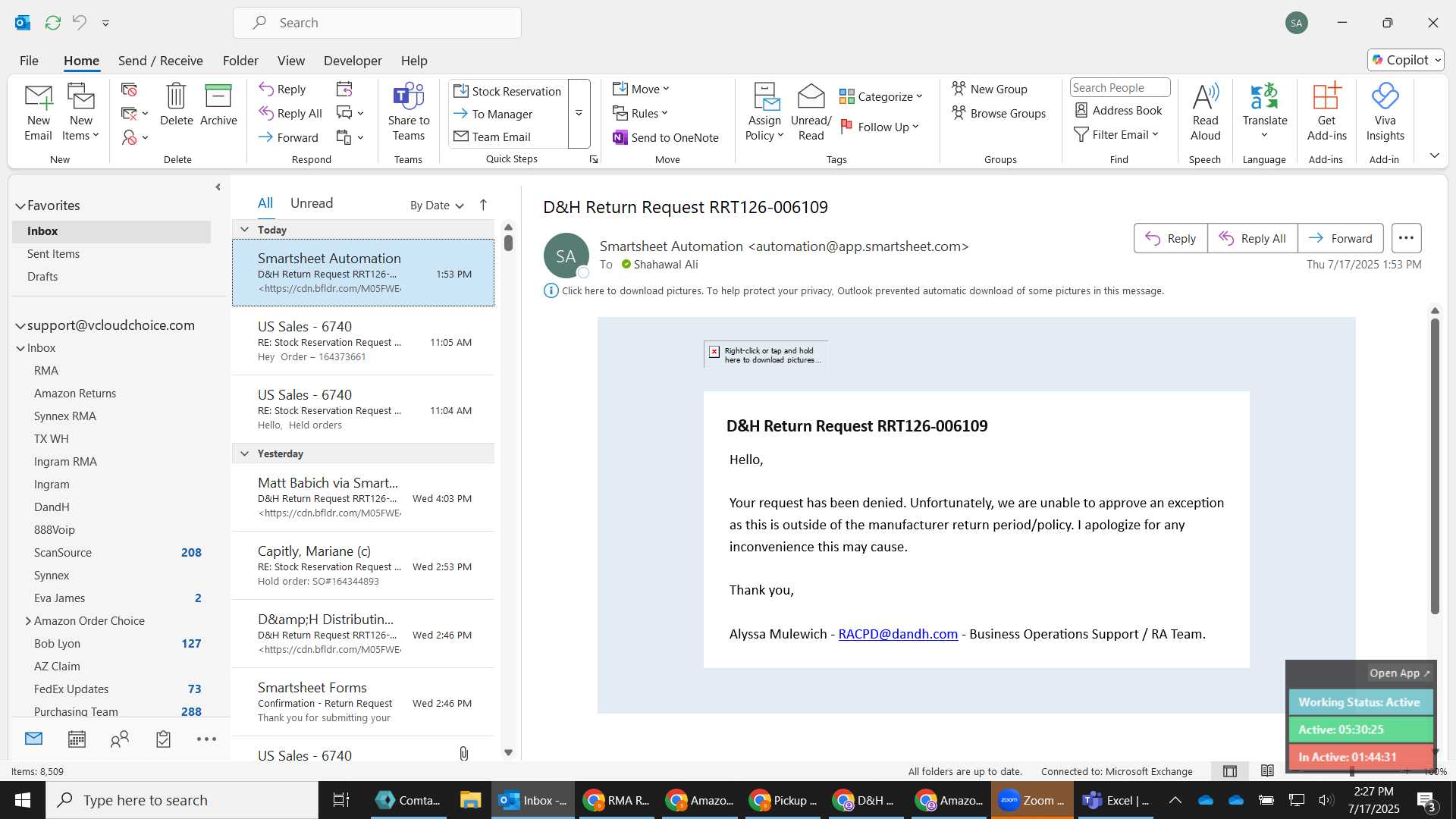Collapse the Yesterday group header
1456x819 pixels.
click(244, 453)
